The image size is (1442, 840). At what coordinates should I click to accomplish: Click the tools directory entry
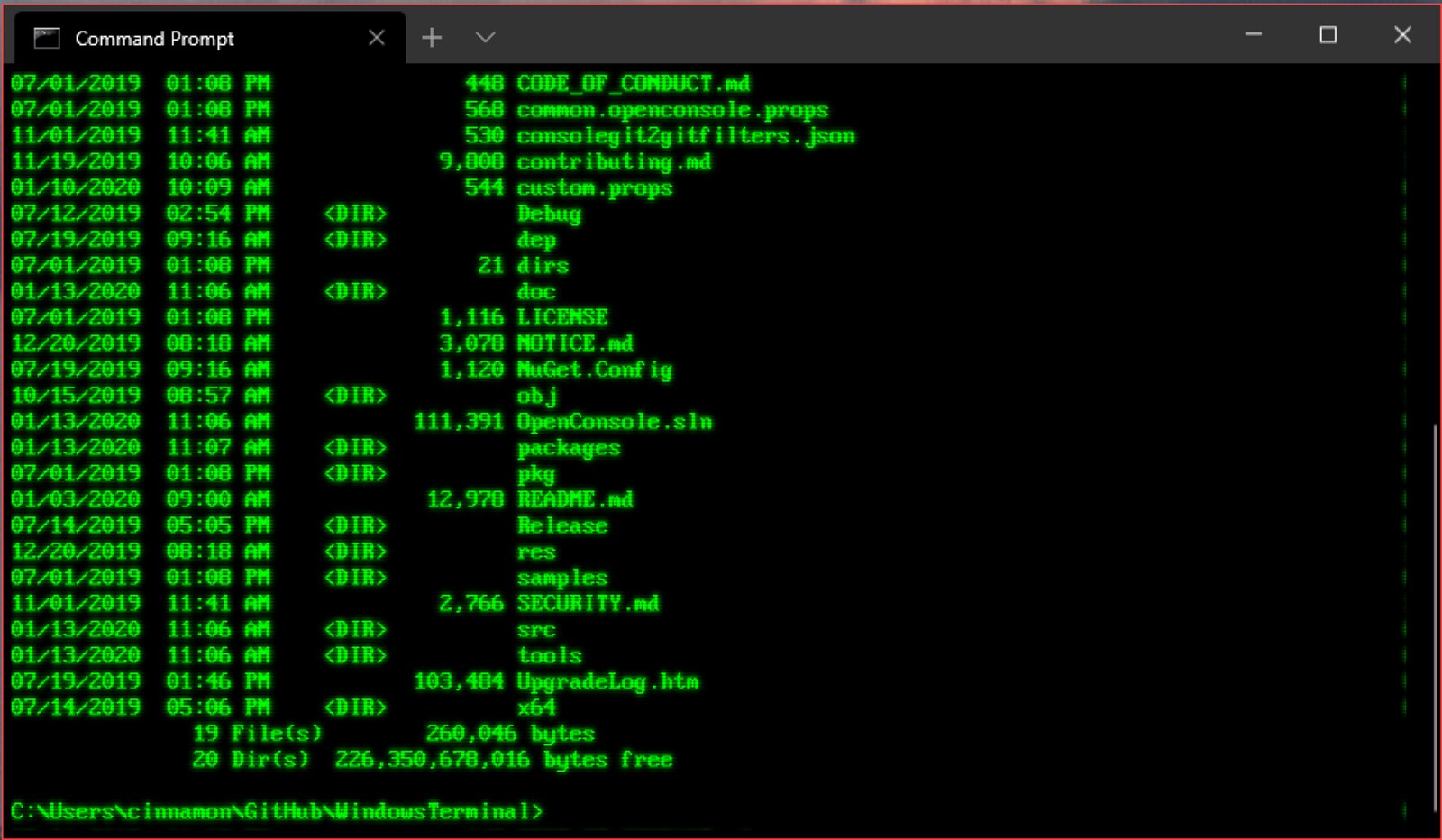pos(549,655)
